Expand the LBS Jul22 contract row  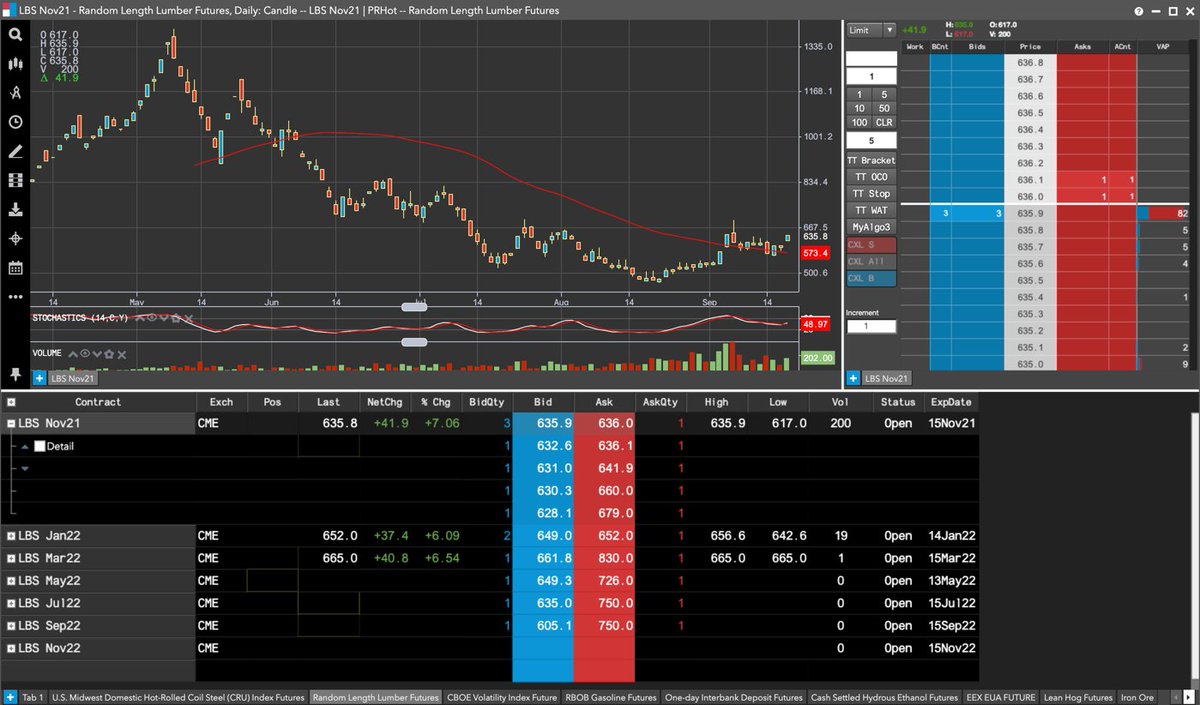[11, 603]
